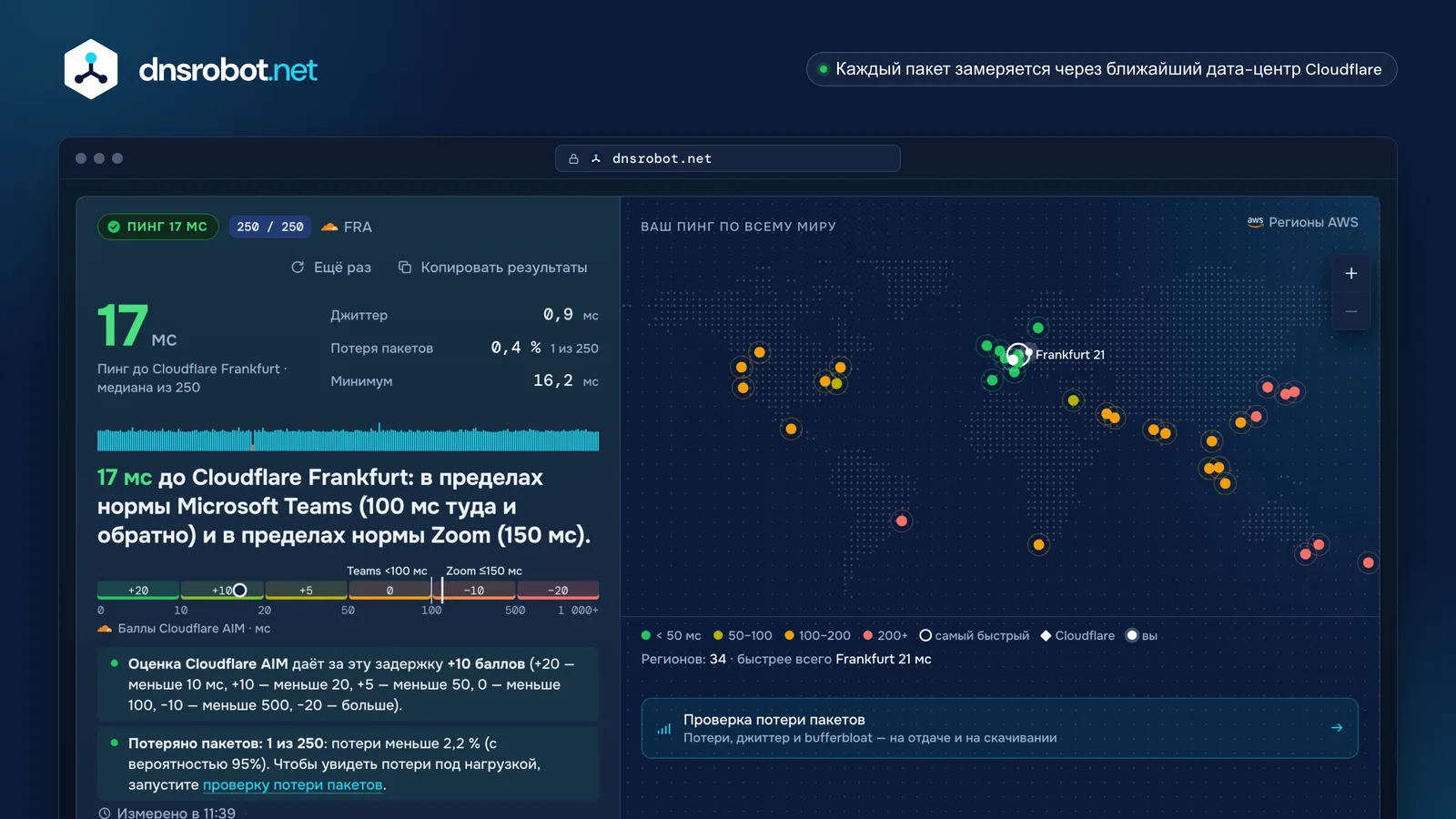Screen dimensions: 1456x819
Task: Toggle the Регионы AWS map layer
Action: (1302, 222)
